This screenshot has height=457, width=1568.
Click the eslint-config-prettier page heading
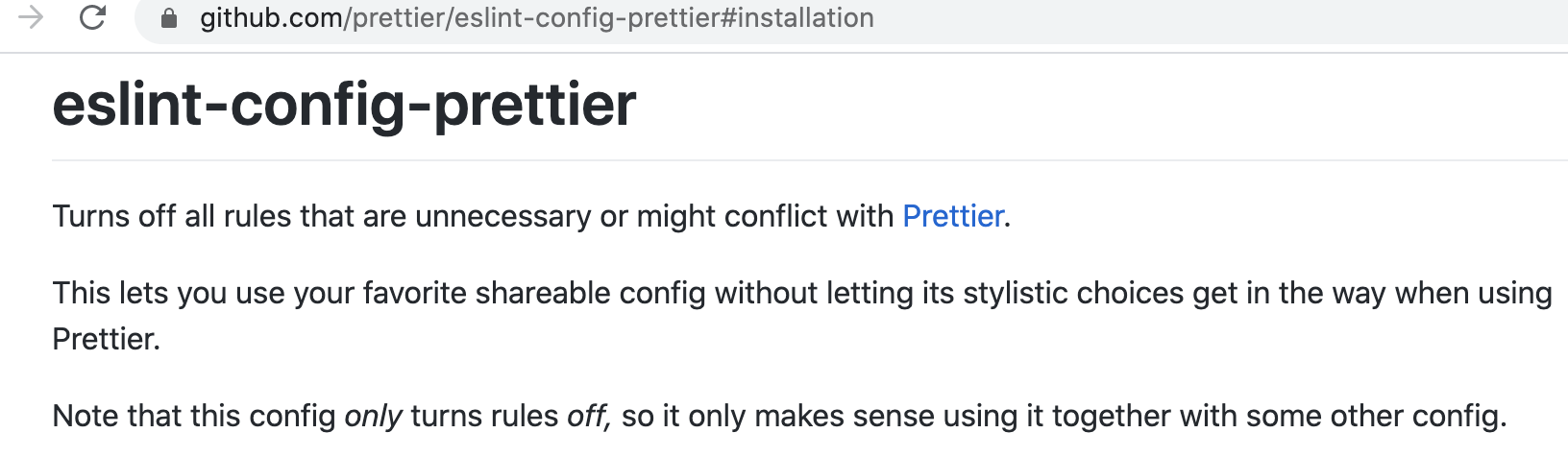344,105
